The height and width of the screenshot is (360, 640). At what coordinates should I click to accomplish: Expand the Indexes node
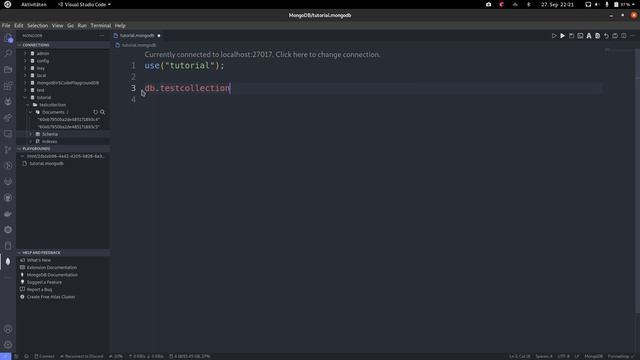pyautogui.click(x=30, y=142)
